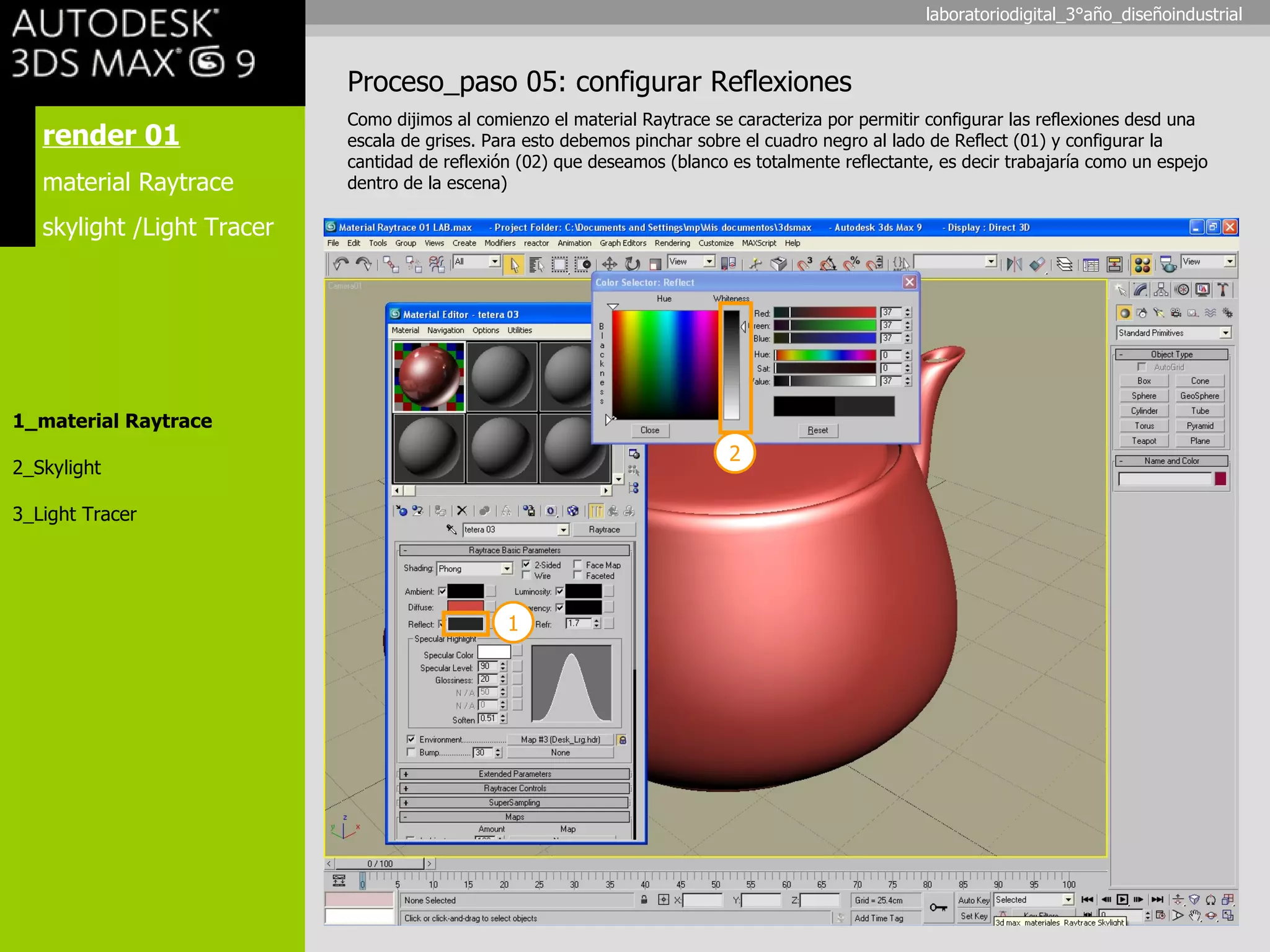Open the Graph Editors menu
Screen dimensions: 1270x952
point(623,243)
